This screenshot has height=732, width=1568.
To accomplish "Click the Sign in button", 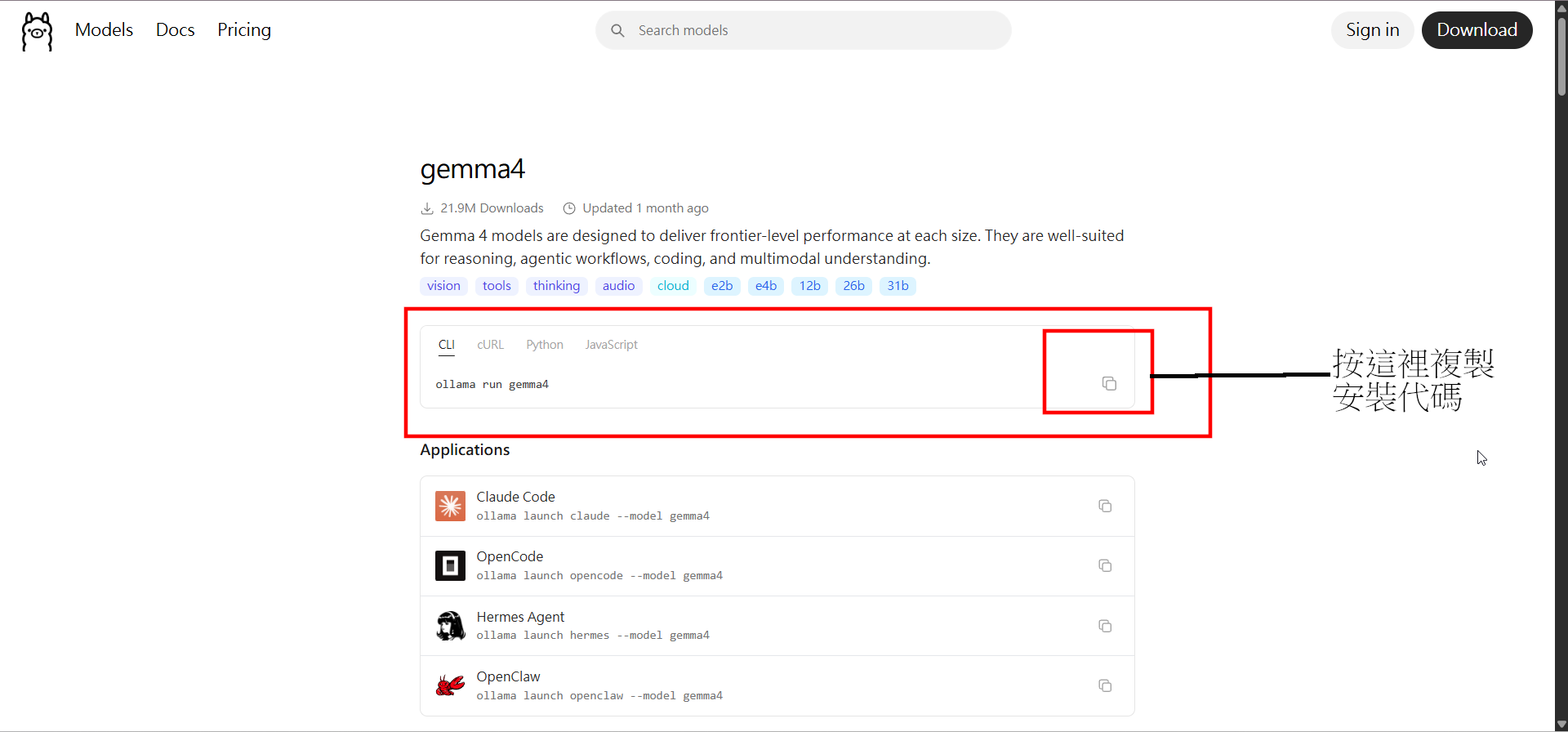I will [x=1373, y=30].
